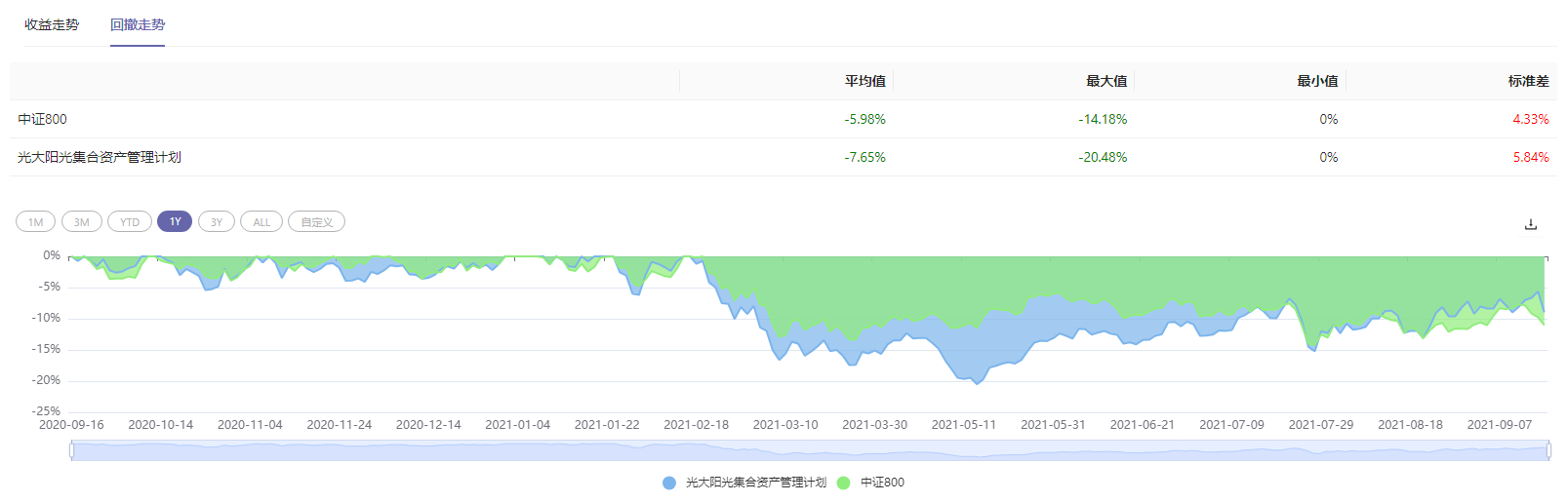Click the 2021-03-10 date on axis

(x=785, y=425)
